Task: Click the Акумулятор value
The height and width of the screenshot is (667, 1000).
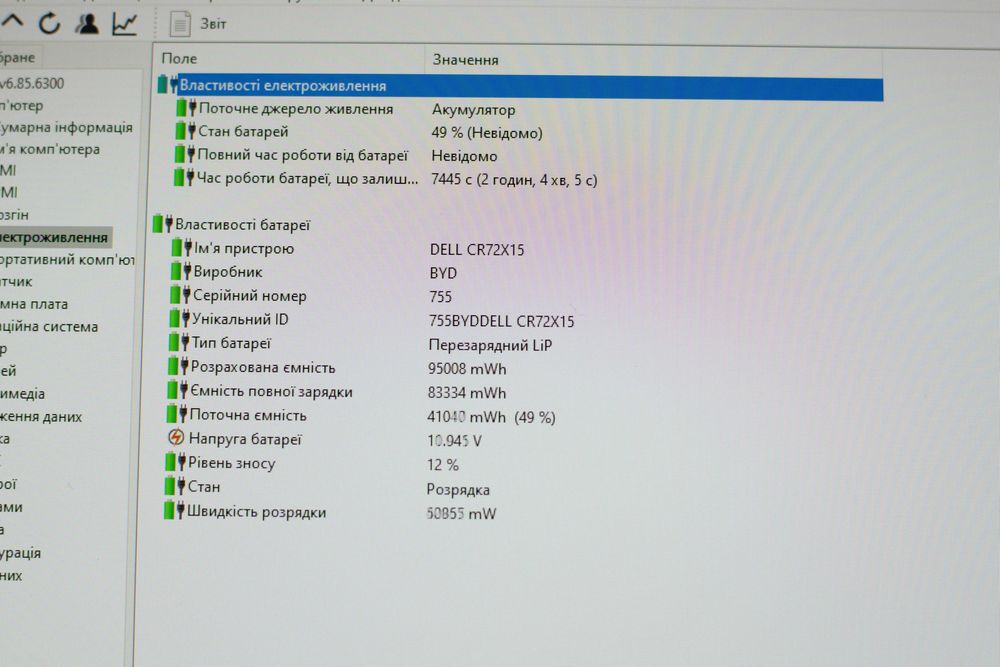Action: [x=473, y=110]
